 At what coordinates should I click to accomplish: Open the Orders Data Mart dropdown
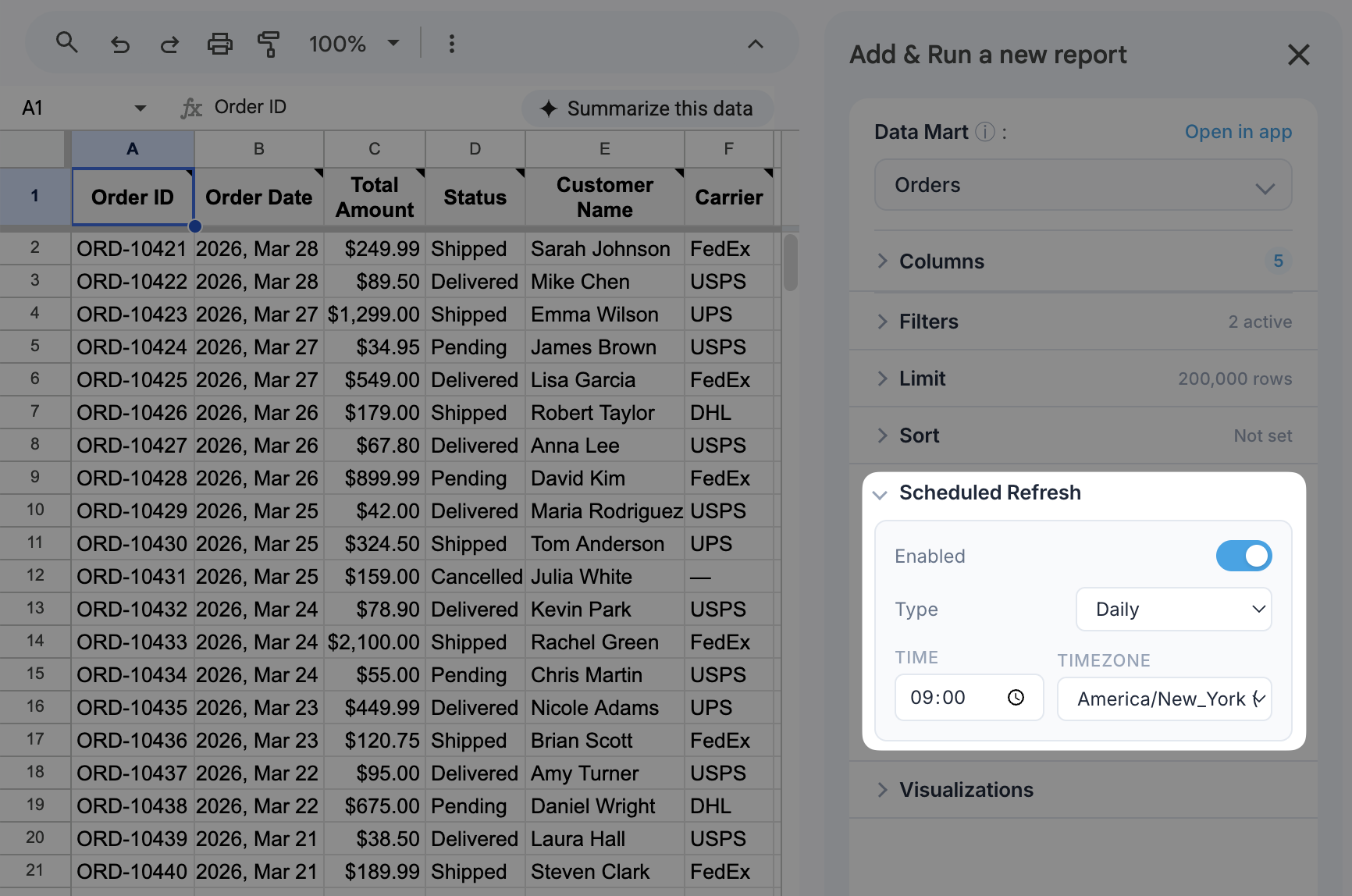pyautogui.click(x=1083, y=186)
